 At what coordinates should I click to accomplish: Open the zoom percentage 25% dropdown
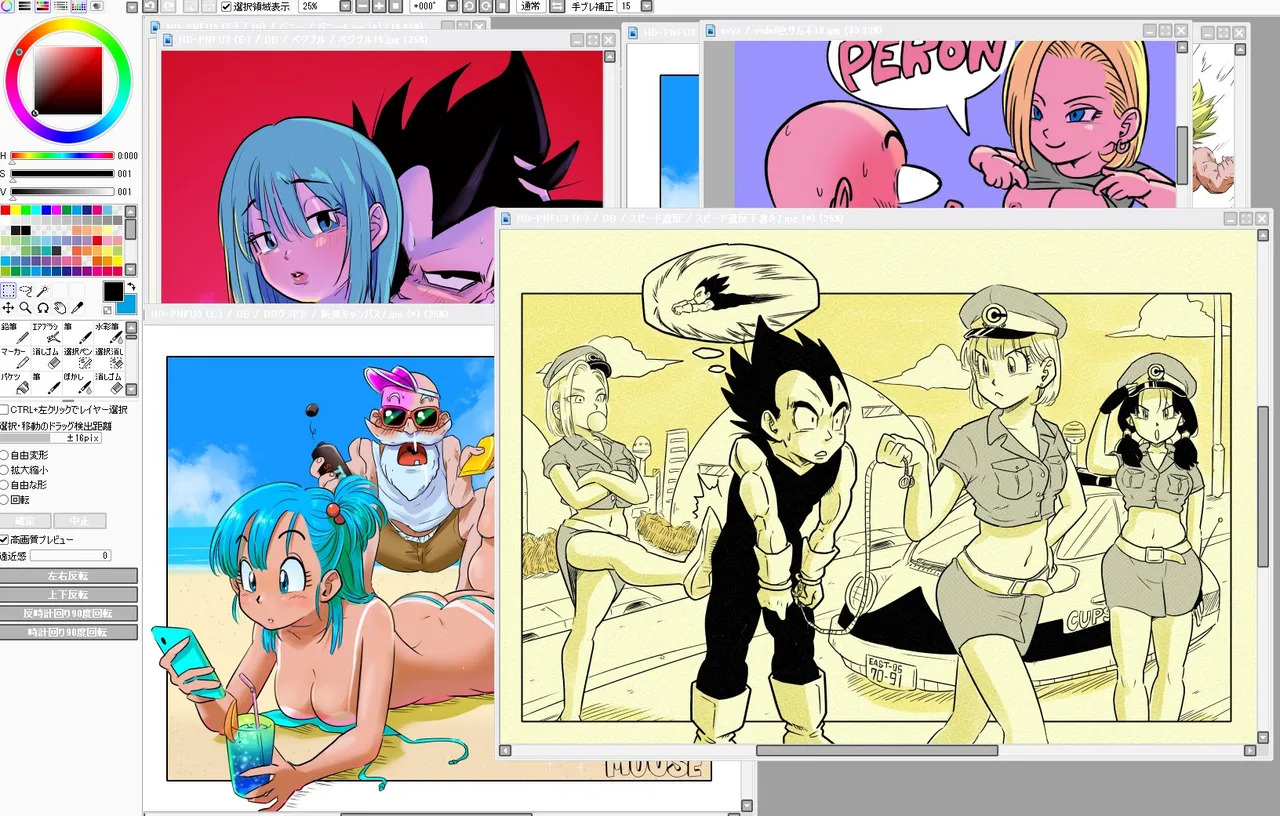(346, 6)
